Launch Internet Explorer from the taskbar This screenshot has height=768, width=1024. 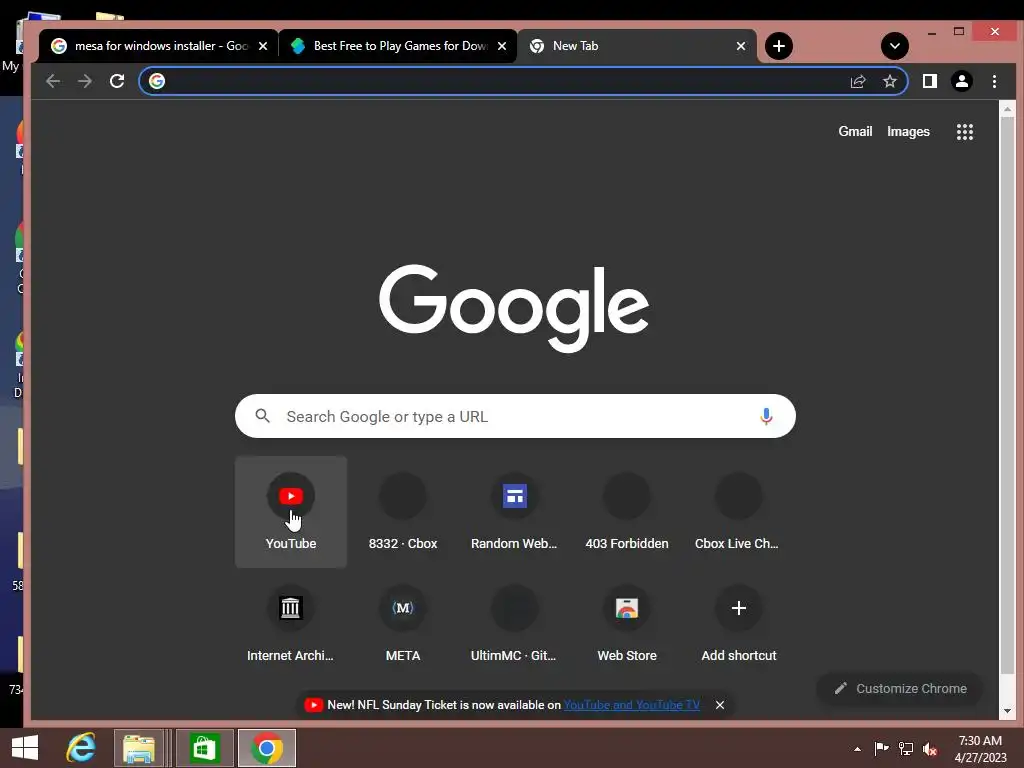coord(81,748)
